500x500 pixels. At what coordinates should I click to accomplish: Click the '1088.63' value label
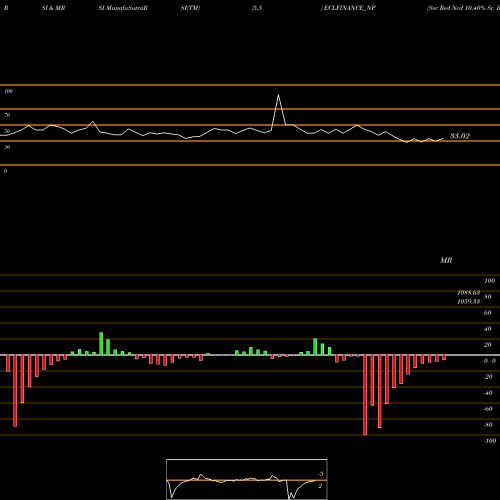coord(469,293)
